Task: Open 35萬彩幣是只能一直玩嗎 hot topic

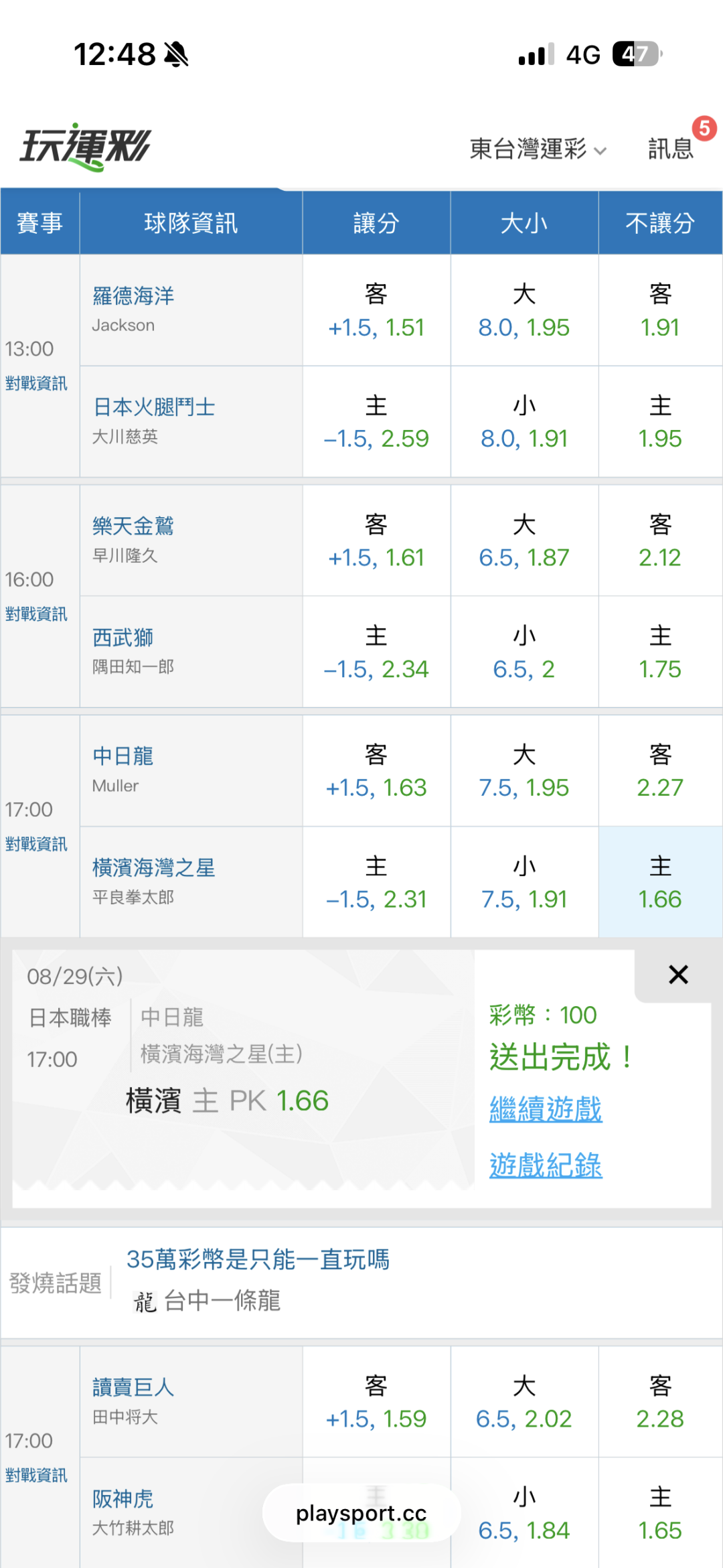Action: pyautogui.click(x=258, y=1259)
